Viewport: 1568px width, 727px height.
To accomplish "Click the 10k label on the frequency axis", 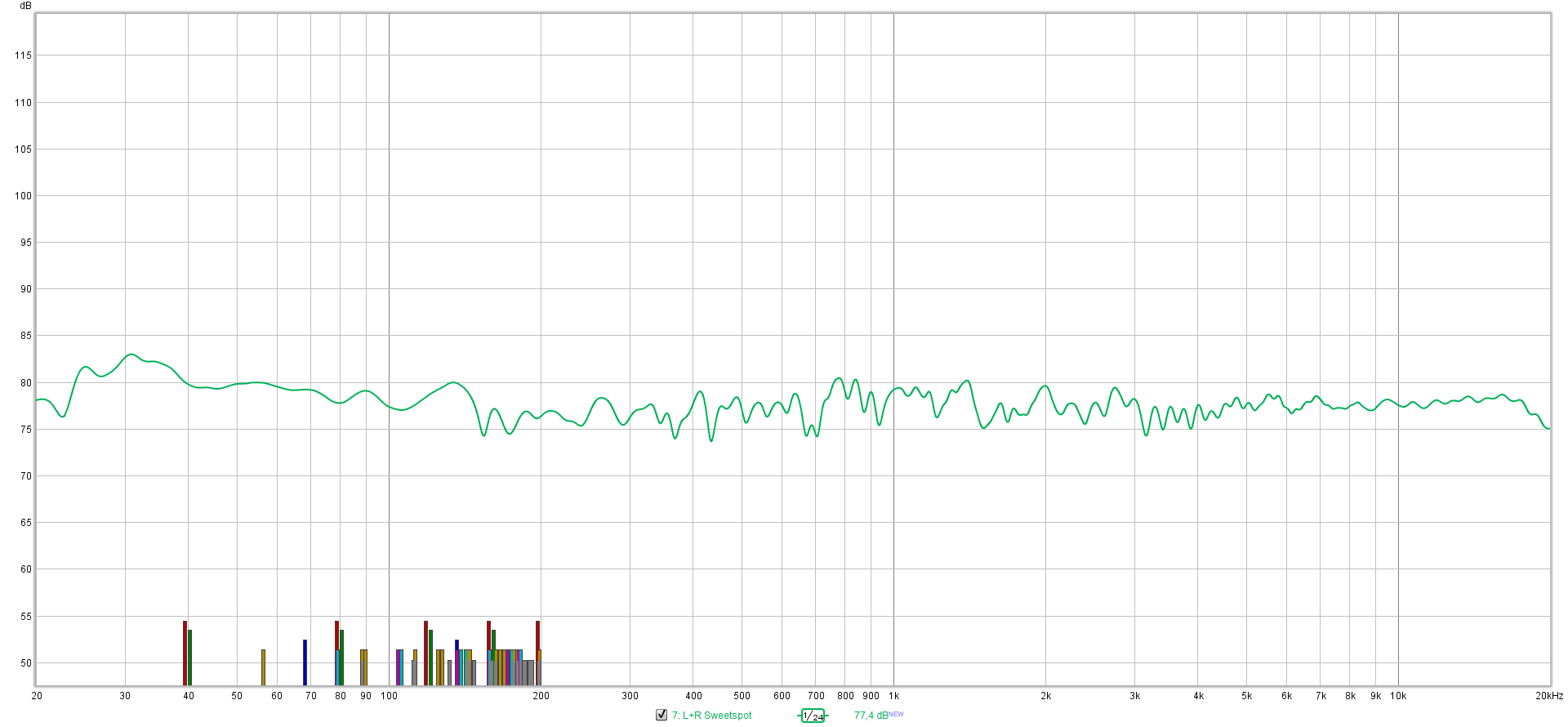I will (x=1398, y=696).
